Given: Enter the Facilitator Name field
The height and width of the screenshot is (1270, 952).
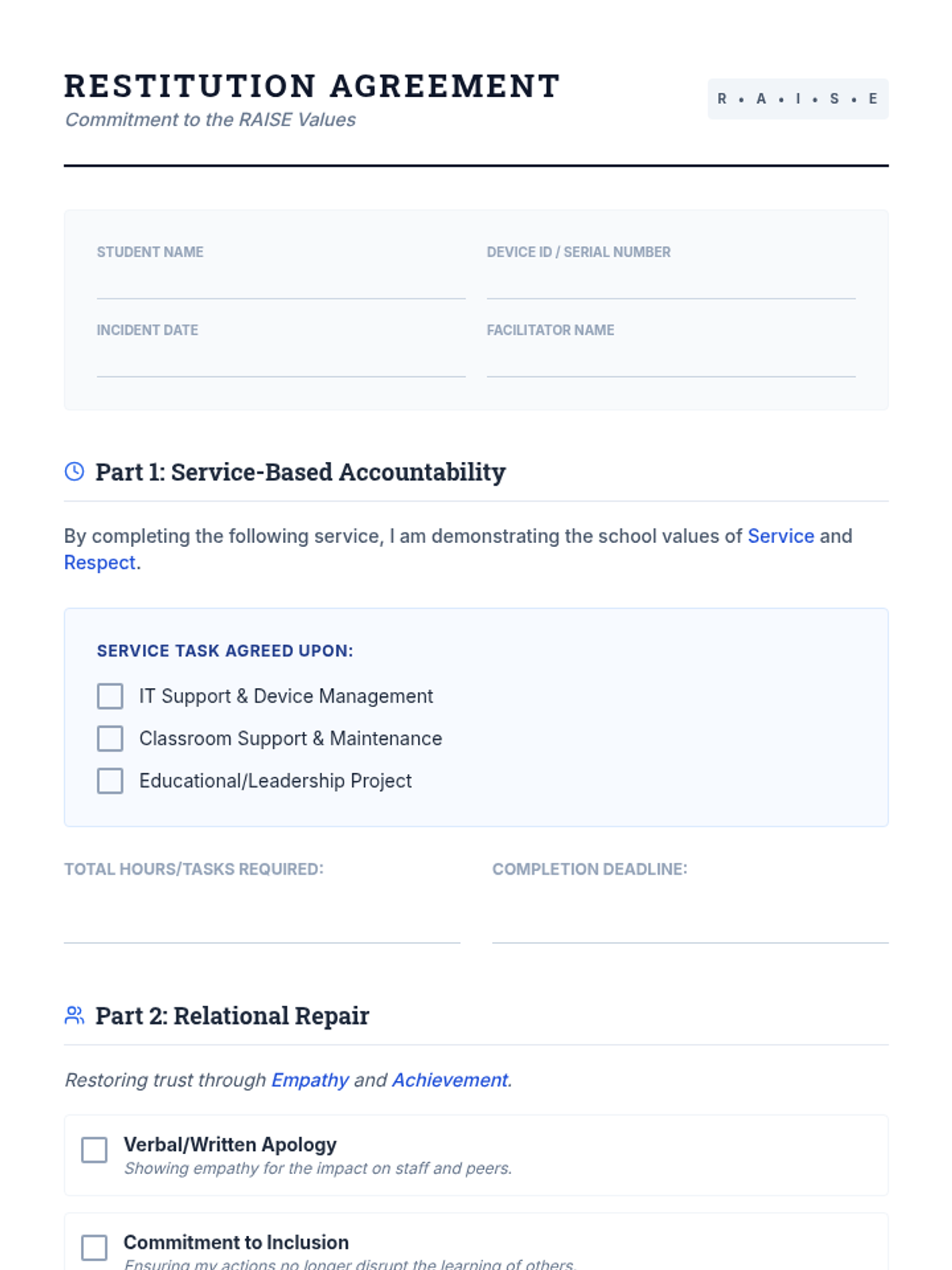Looking at the screenshot, I should coord(670,362).
